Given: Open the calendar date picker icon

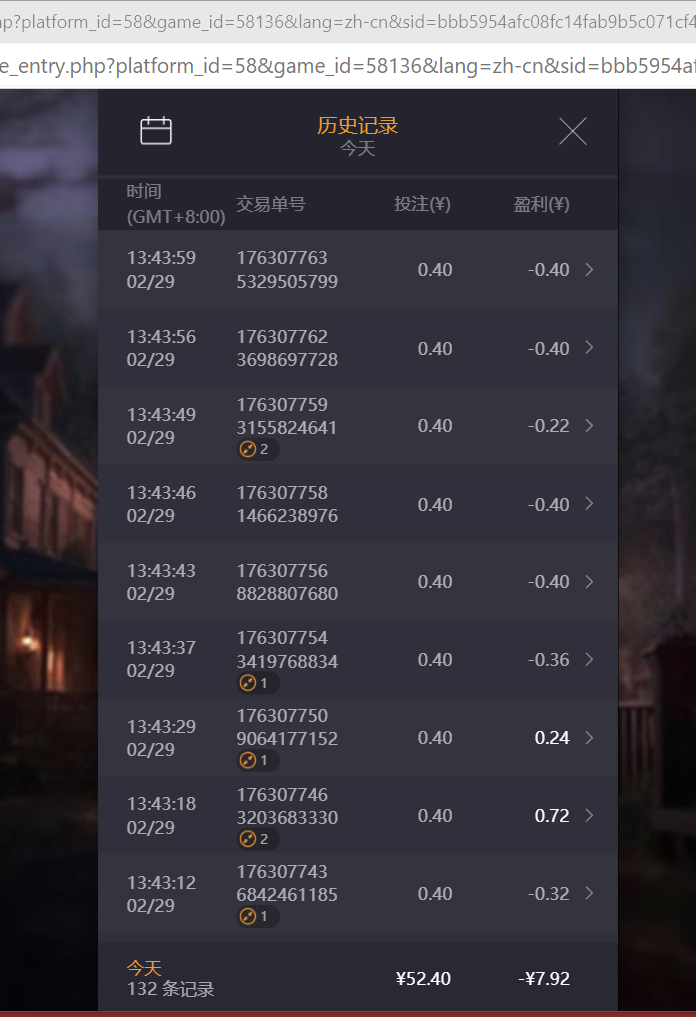Looking at the screenshot, I should [x=156, y=131].
